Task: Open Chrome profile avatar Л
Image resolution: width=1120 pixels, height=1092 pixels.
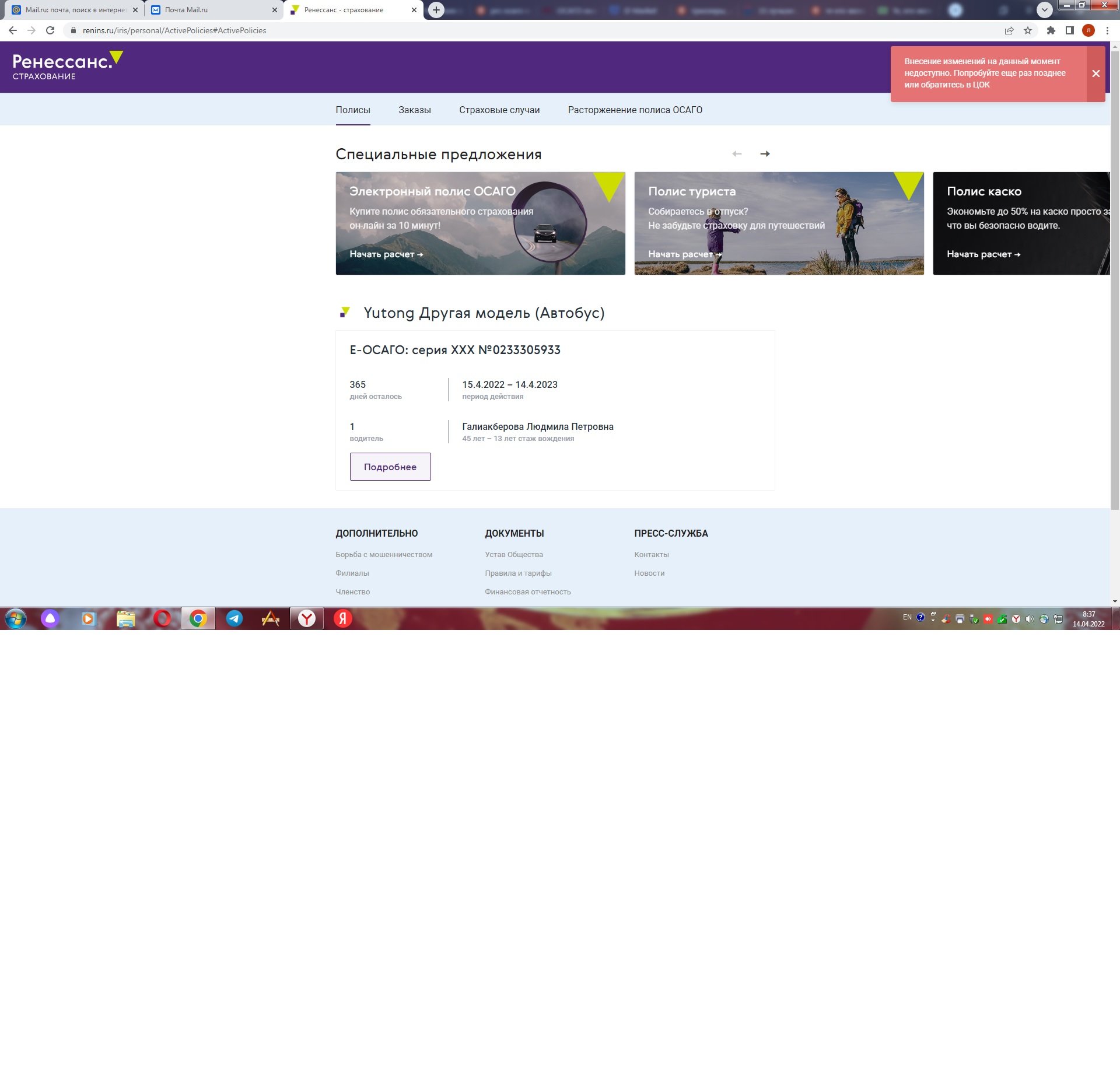Action: point(1088,30)
